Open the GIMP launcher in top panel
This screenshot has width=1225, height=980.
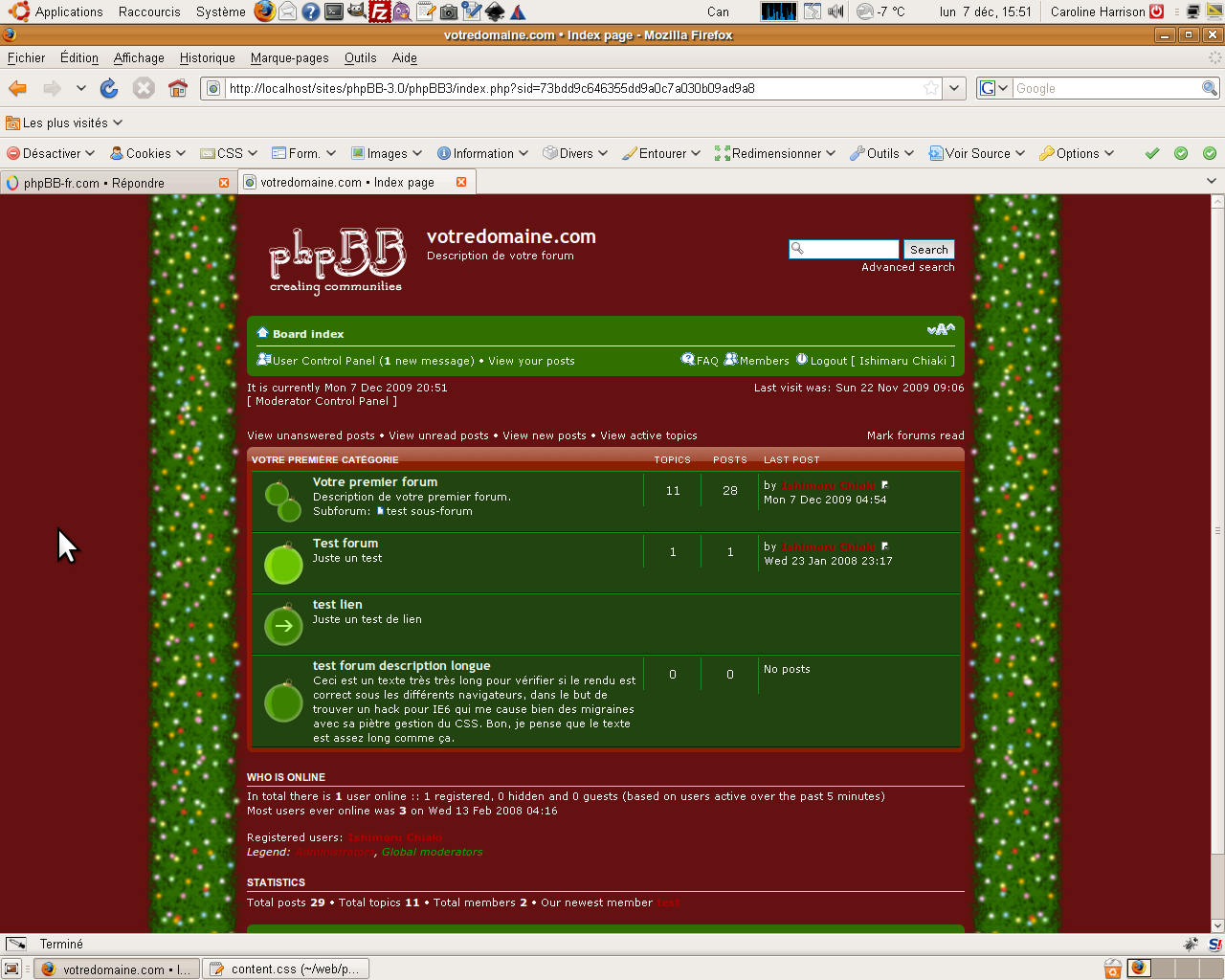356,11
